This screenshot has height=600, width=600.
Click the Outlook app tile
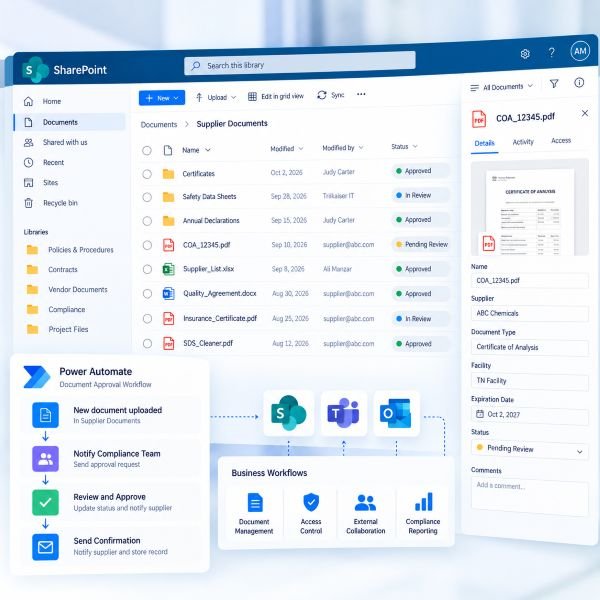pyautogui.click(x=396, y=413)
